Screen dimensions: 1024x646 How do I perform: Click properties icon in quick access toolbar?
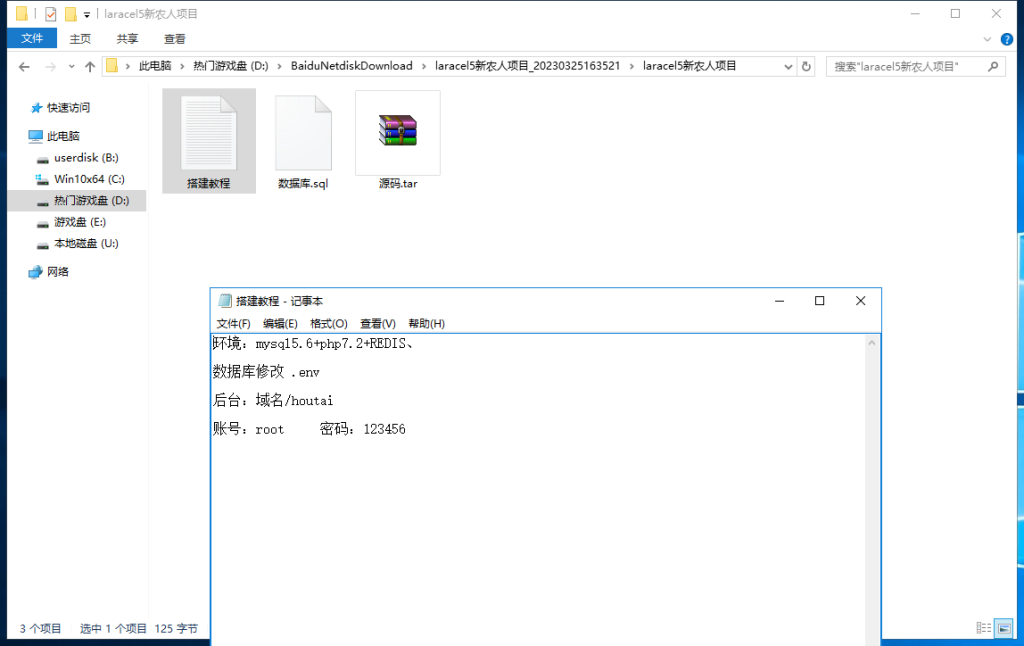pos(51,14)
